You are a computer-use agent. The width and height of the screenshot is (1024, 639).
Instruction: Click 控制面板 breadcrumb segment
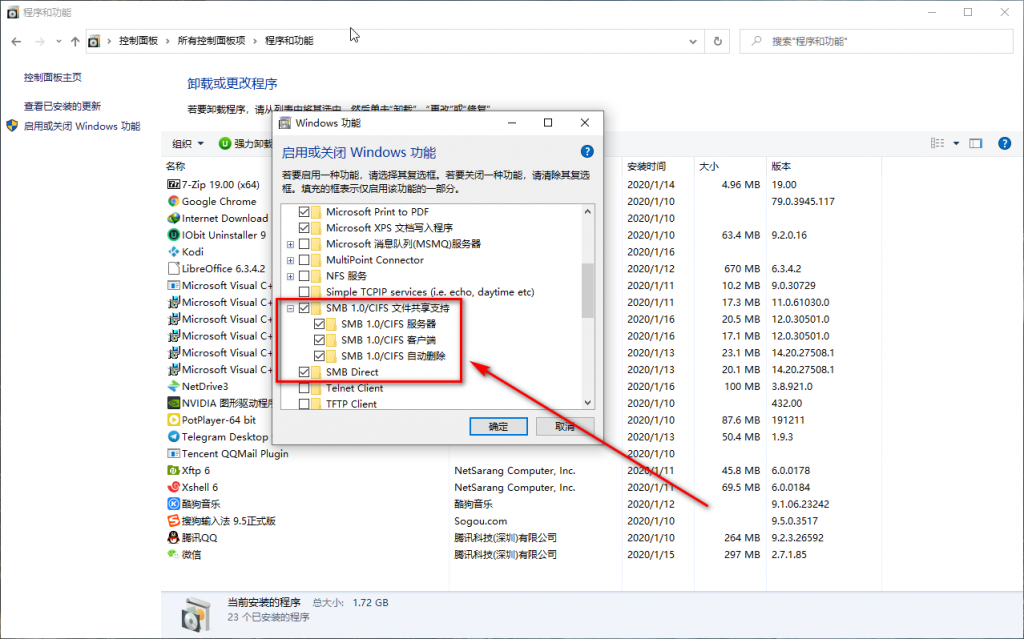click(138, 41)
